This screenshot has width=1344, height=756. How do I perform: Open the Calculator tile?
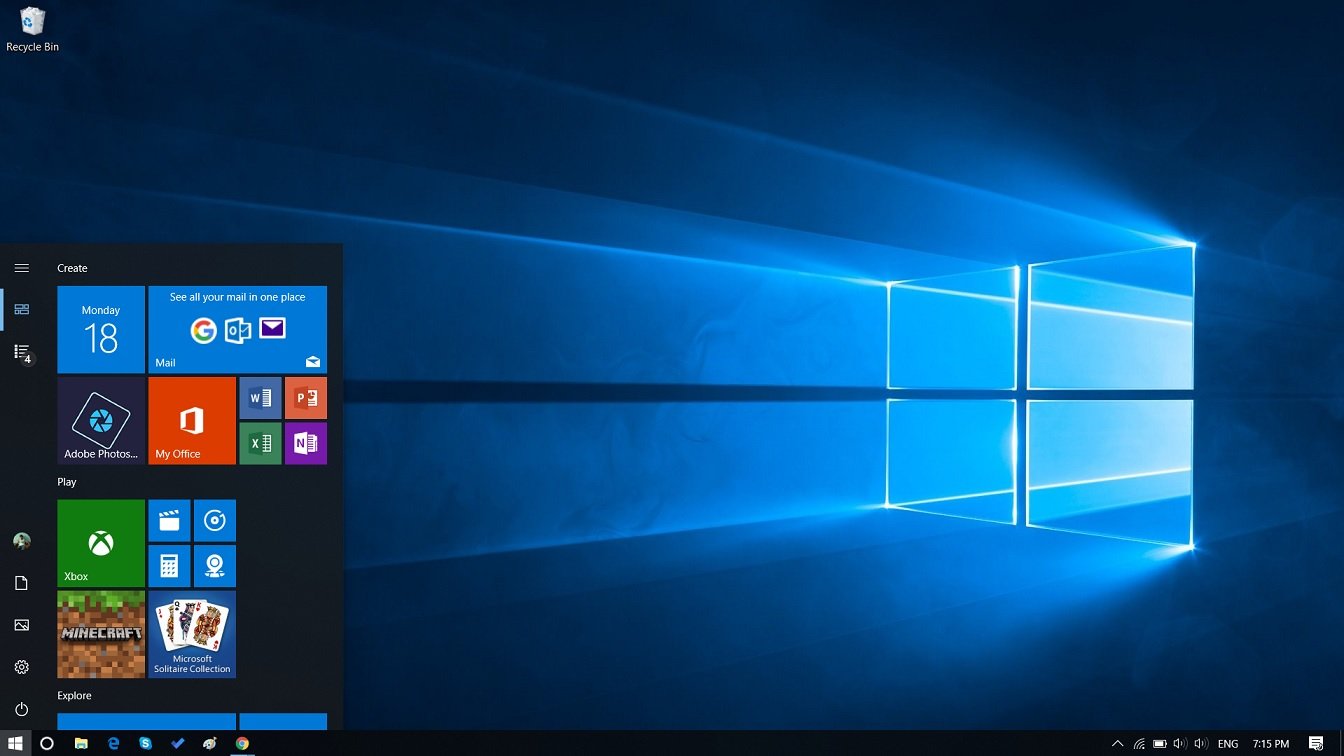pos(169,566)
